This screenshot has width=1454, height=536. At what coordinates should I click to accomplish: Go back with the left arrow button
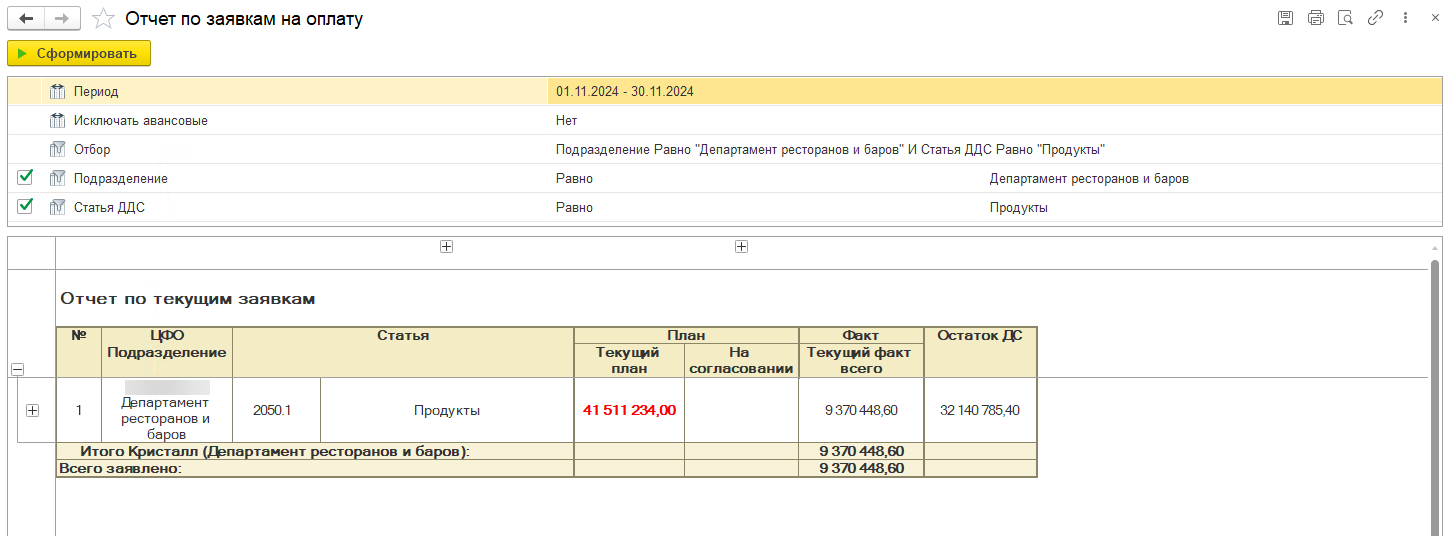26,18
